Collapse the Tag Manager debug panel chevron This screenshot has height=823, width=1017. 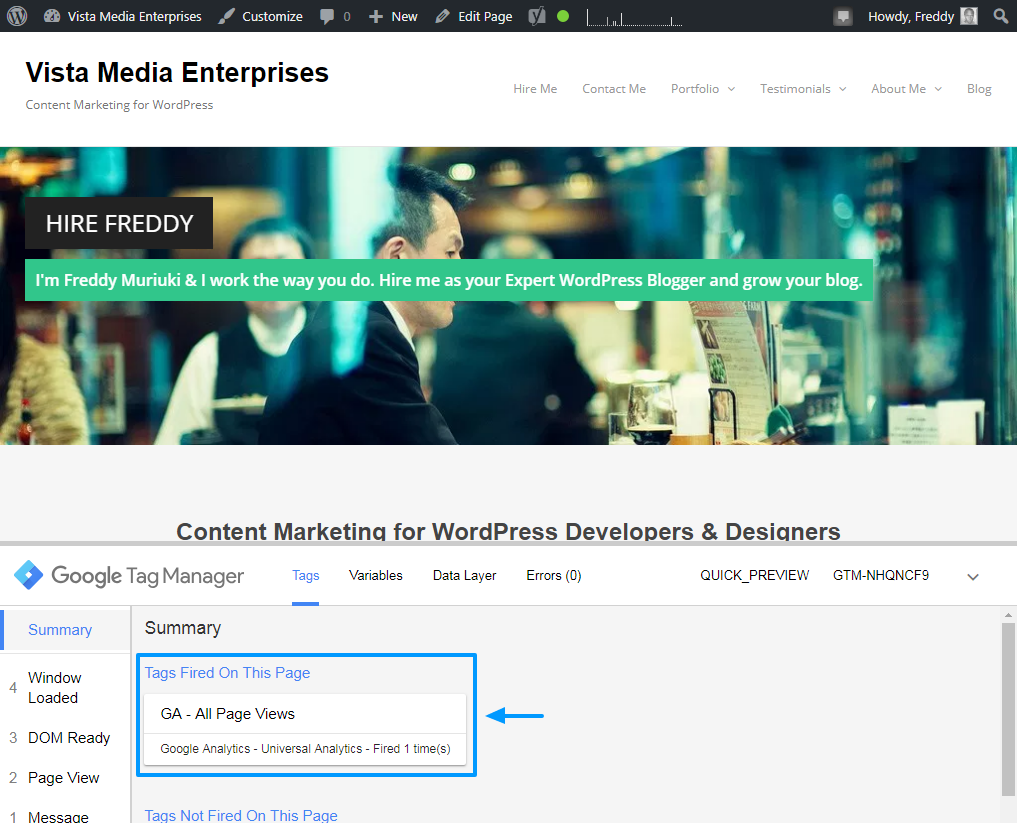point(973,576)
